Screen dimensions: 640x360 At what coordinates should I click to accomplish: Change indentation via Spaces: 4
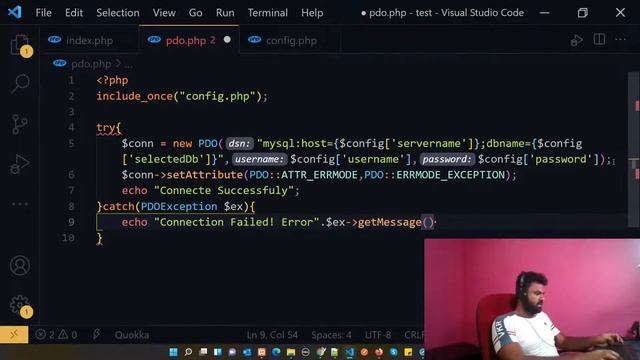coord(331,335)
